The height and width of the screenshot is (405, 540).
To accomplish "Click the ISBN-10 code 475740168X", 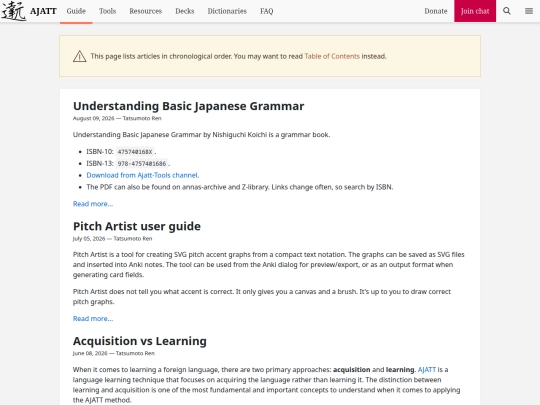I will coord(135,152).
